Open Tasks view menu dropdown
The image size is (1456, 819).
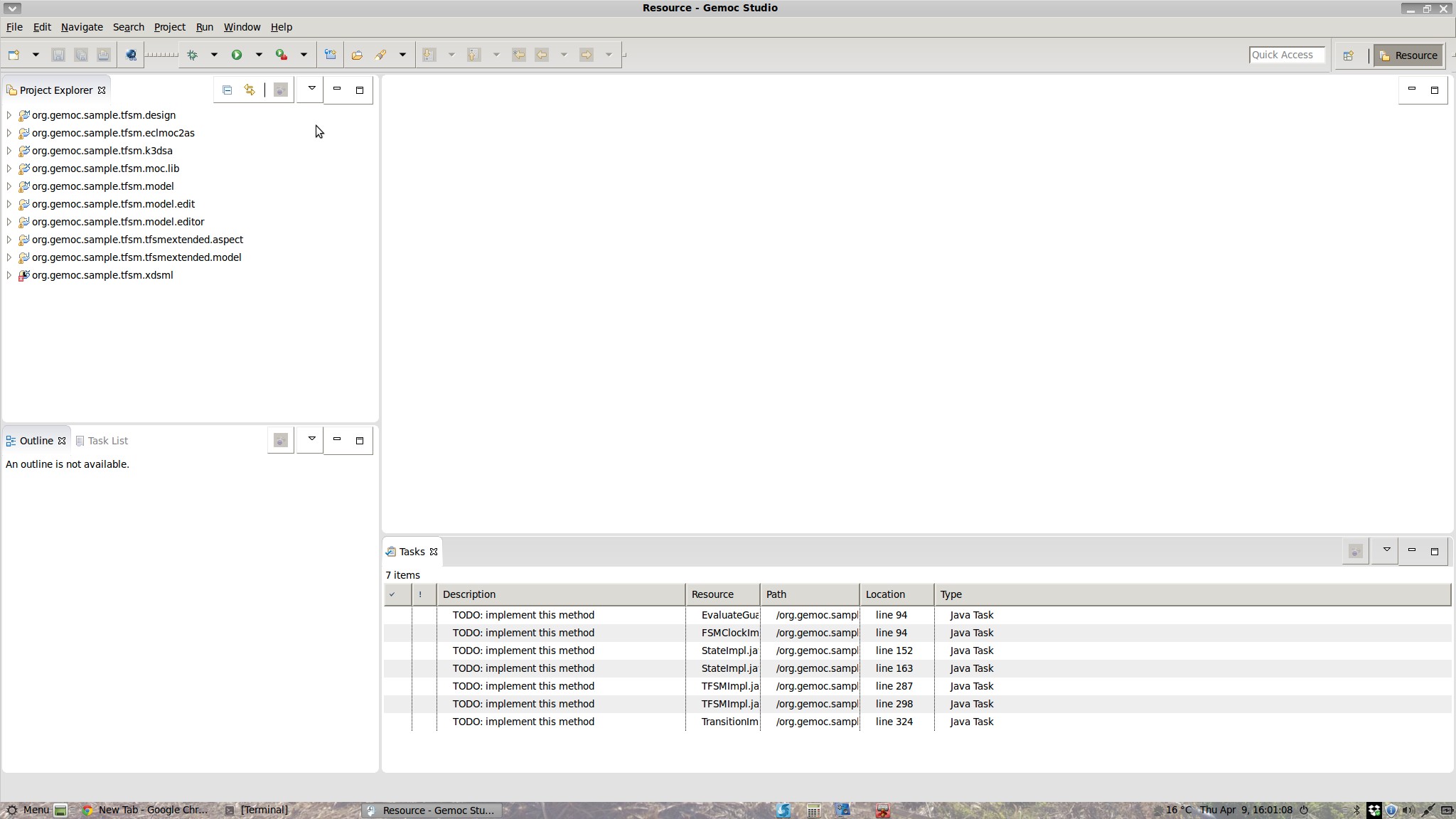(x=1386, y=550)
